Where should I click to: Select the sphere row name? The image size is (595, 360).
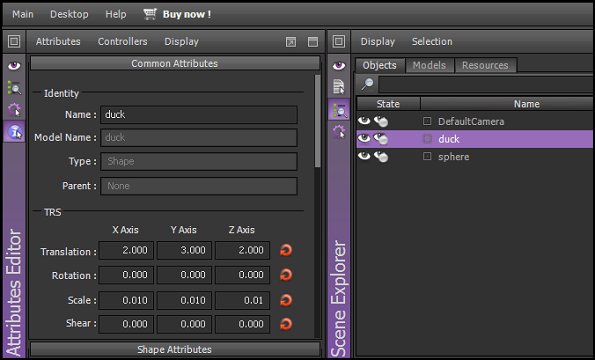[453, 157]
